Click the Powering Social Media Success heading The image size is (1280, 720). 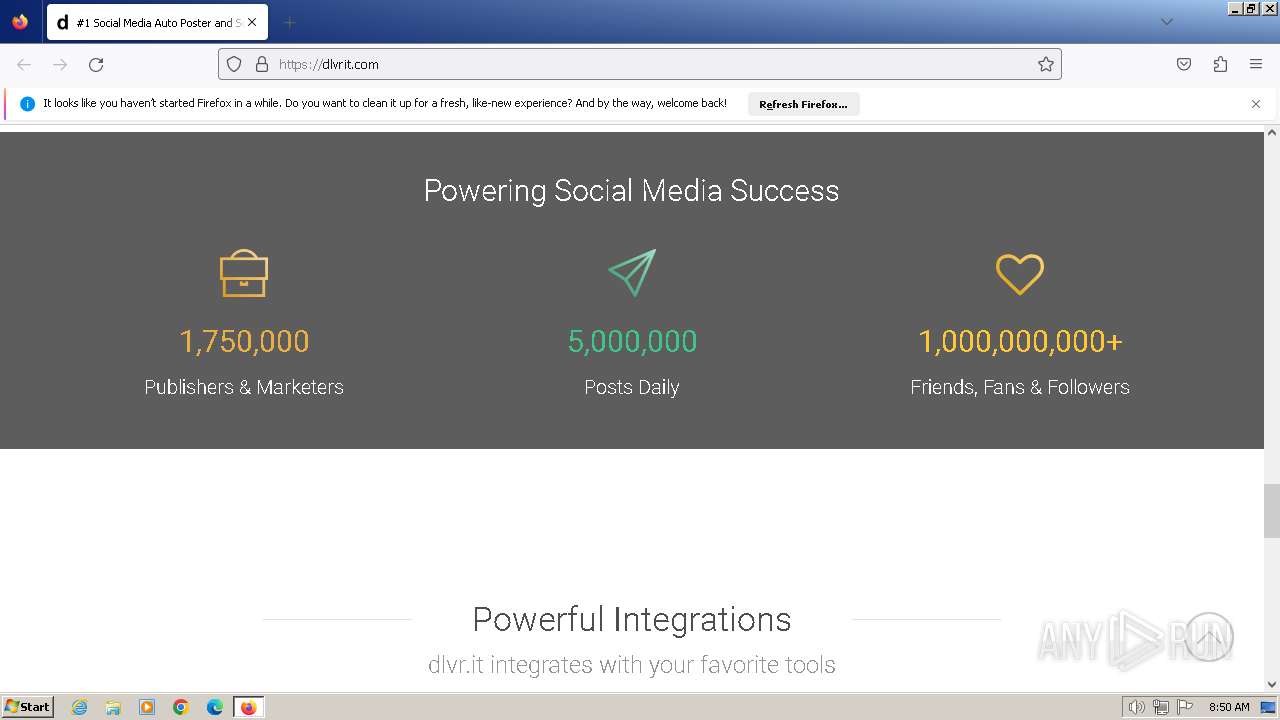[632, 190]
